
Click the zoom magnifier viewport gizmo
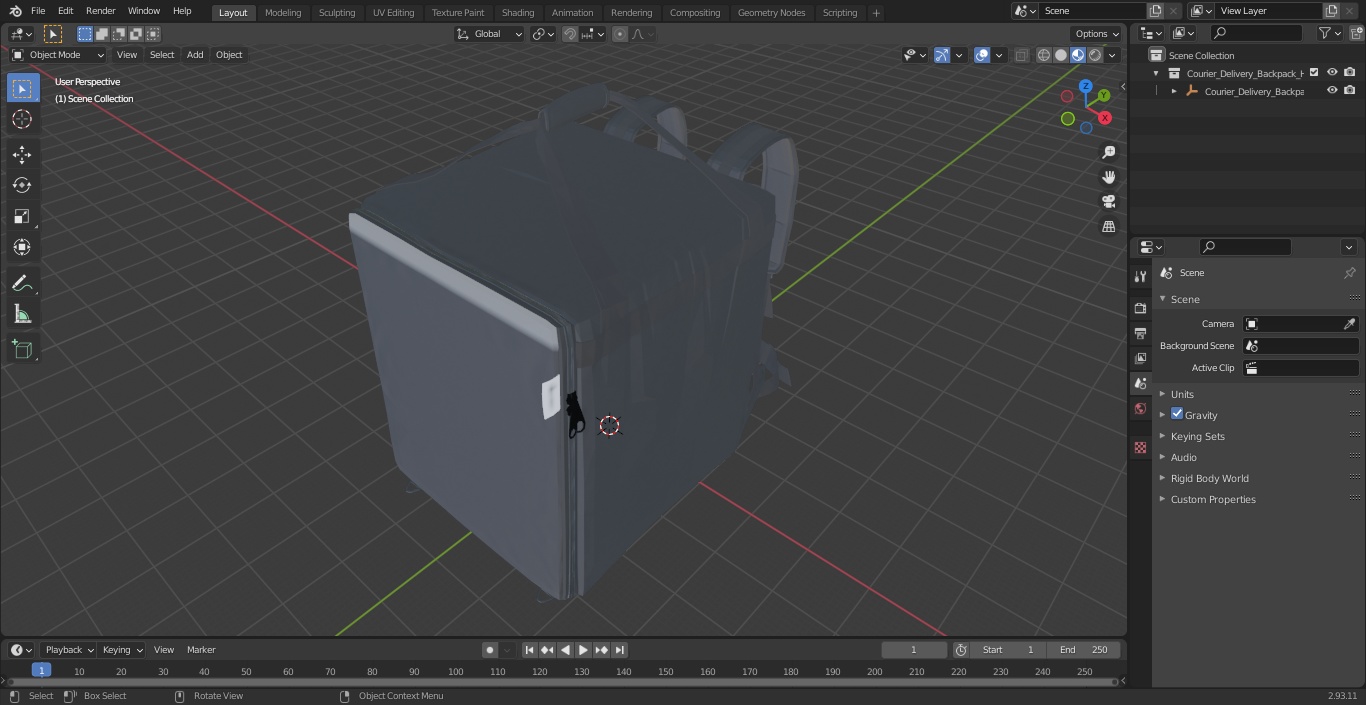tap(1108, 152)
